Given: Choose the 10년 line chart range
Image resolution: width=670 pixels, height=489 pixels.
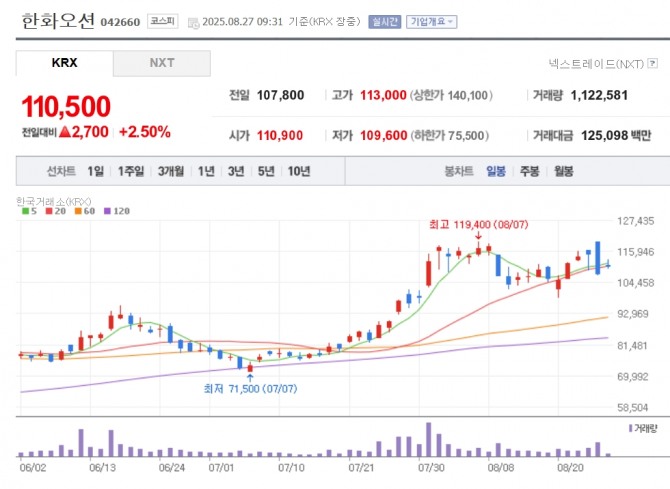Looking at the screenshot, I should (298, 171).
